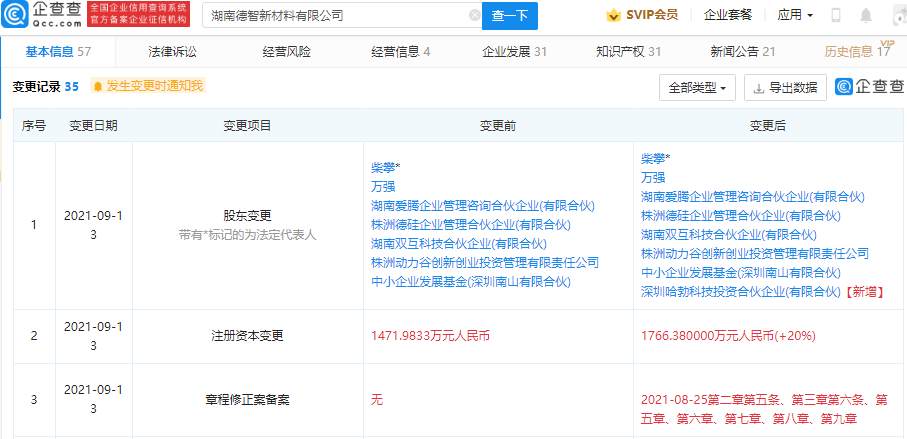The image size is (907, 439).
Task: Select the 章程修正案备案 change item cell
Action: tap(248, 400)
